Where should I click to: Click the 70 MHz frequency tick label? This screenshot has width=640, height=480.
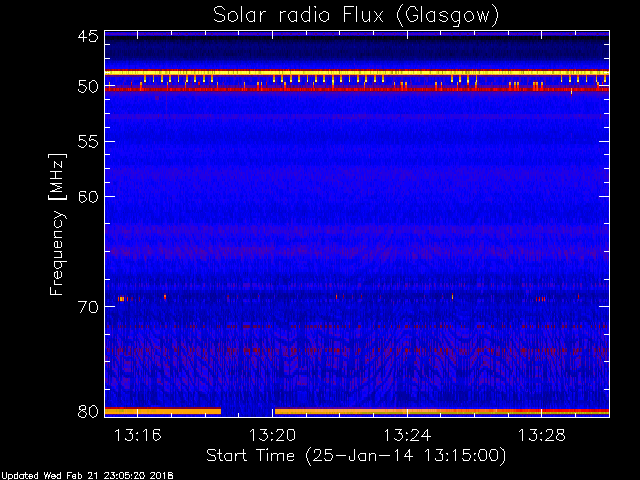88,307
